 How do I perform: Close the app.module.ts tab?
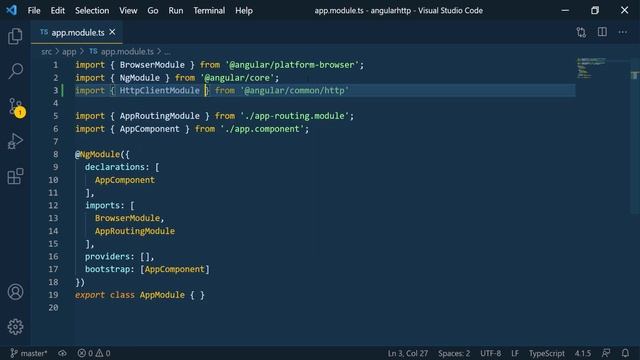(112, 32)
